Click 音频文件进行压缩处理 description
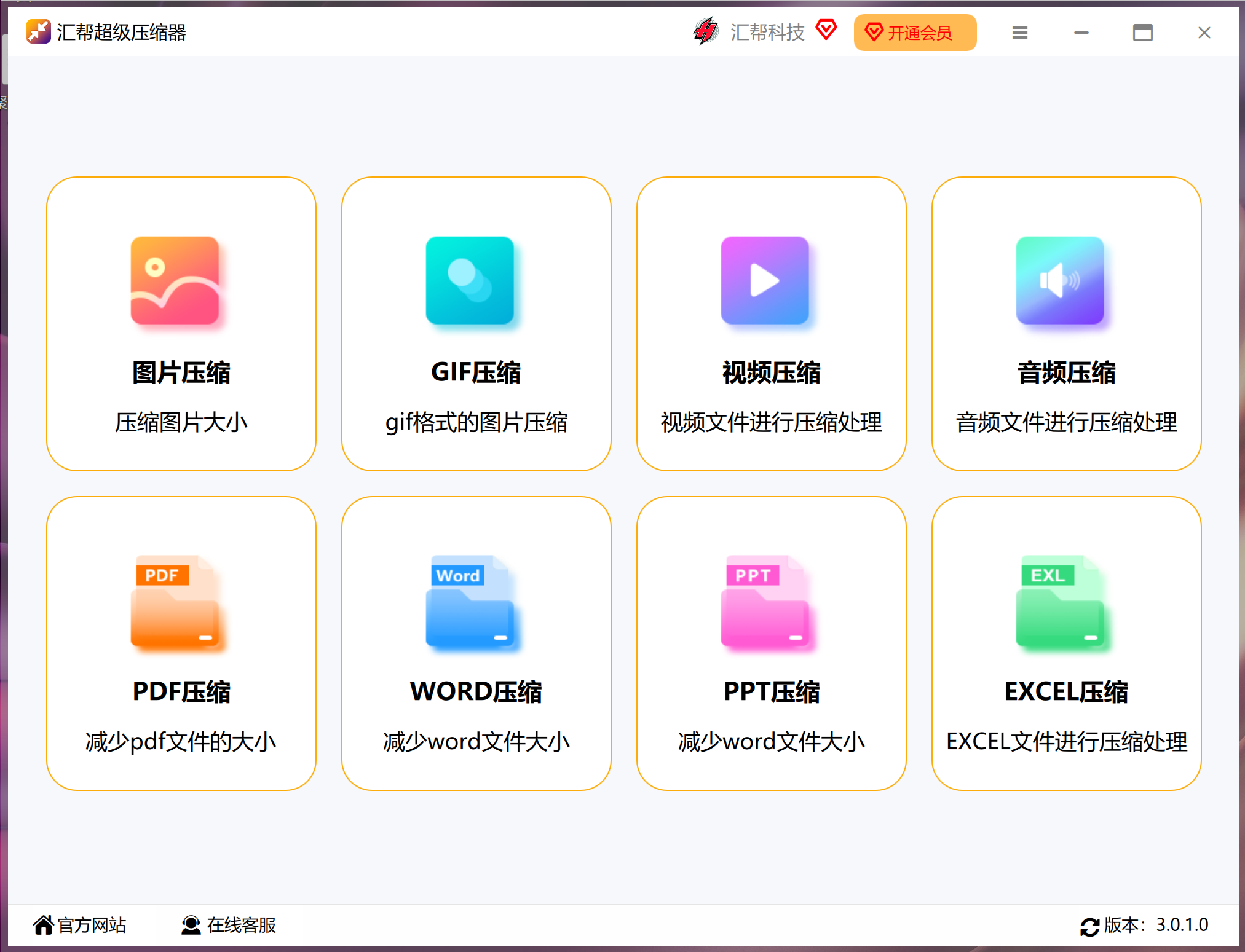Viewport: 1245px width, 952px height. 1067,422
